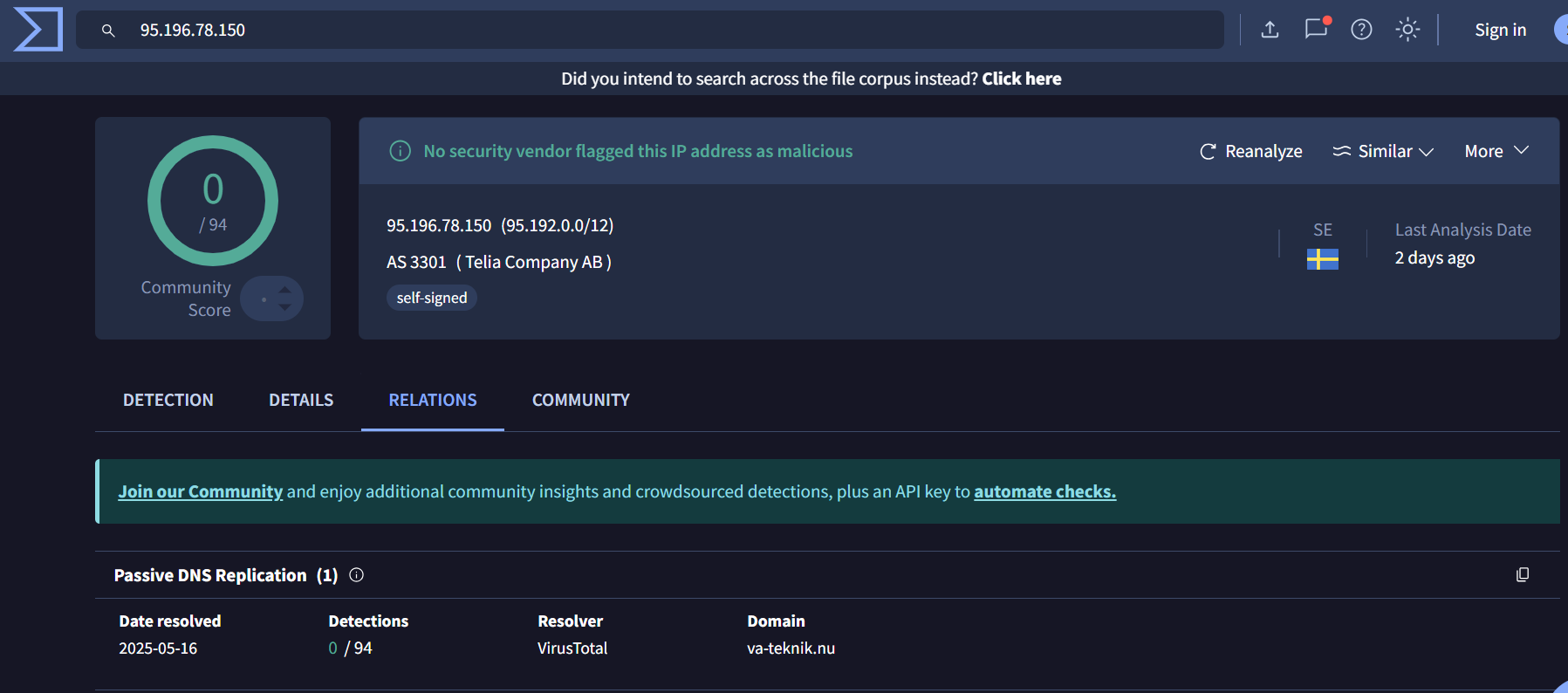1568x693 pixels.
Task: Click the search magnifier icon
Action: point(108,31)
